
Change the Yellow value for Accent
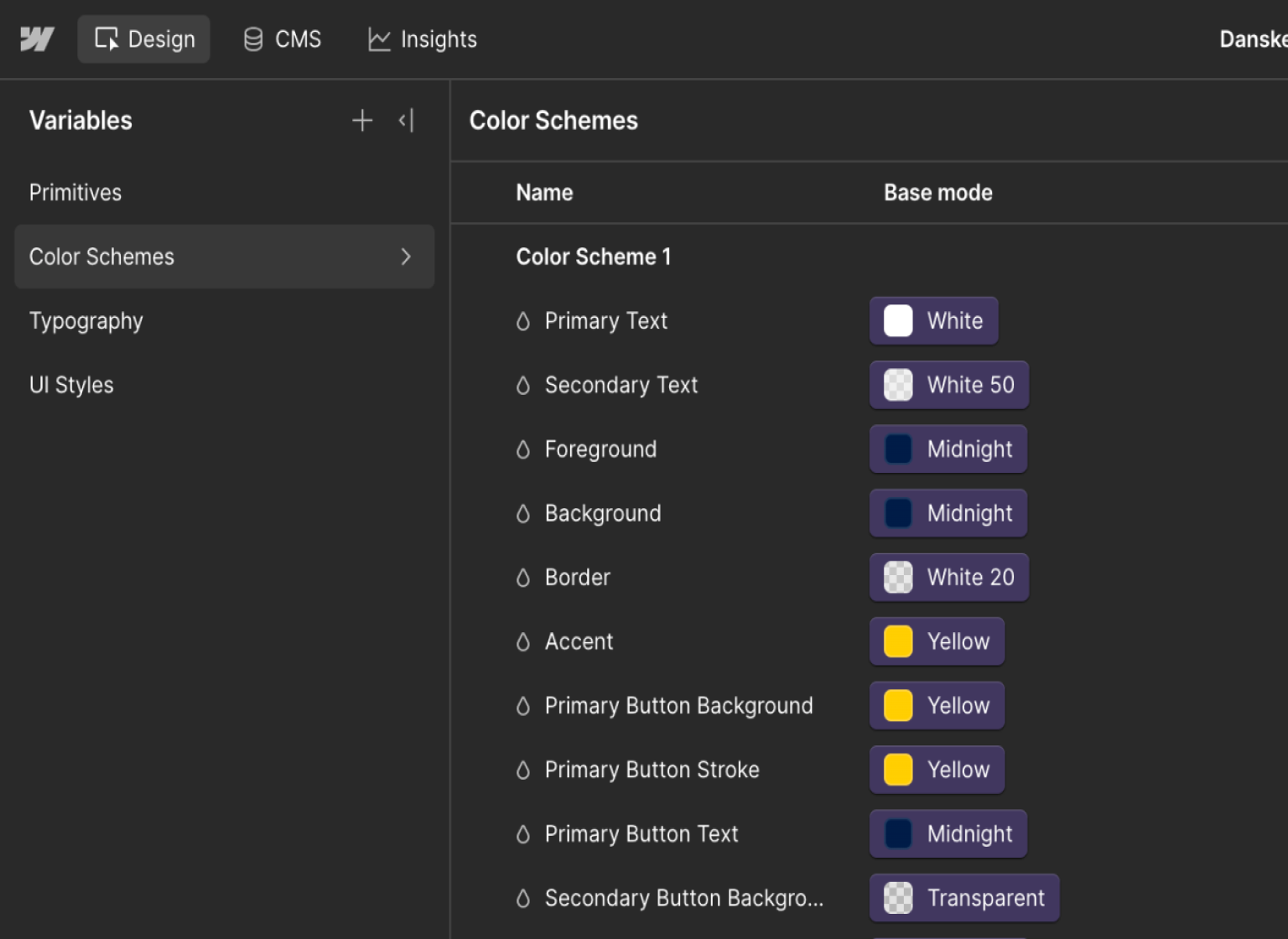tap(937, 641)
